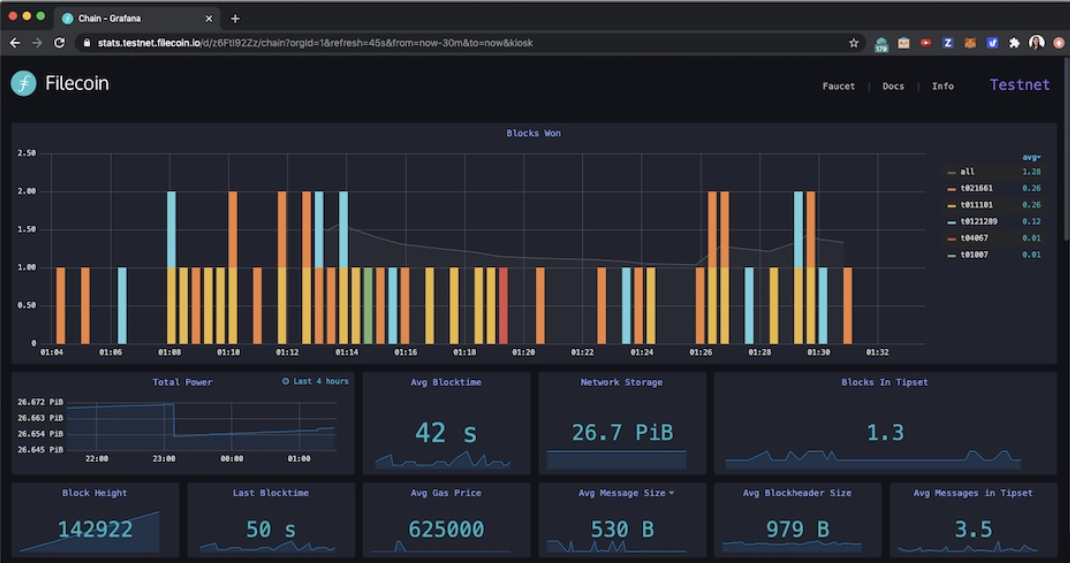Click the padlock site info icon
The image size is (1070, 563).
point(87,43)
